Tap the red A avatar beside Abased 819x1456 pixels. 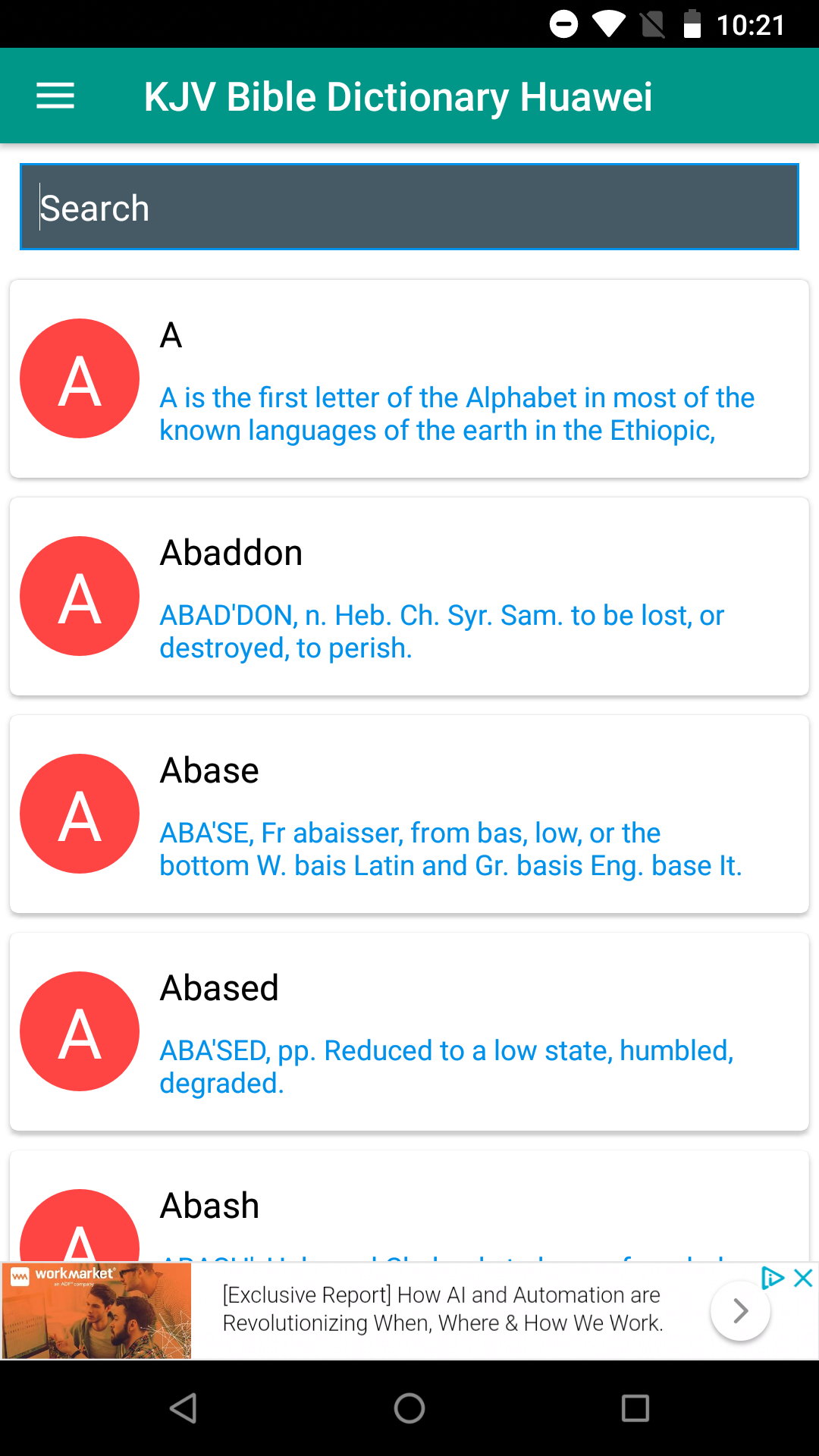(80, 1031)
